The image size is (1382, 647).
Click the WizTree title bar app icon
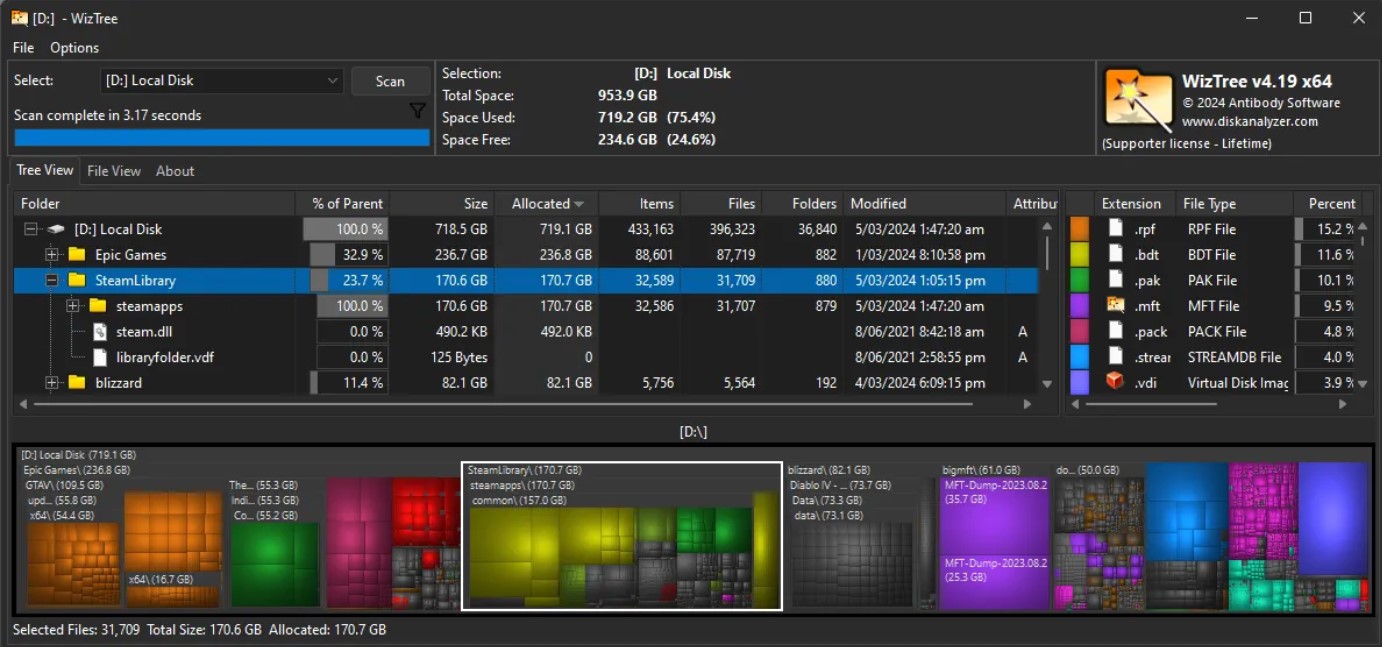pos(19,18)
